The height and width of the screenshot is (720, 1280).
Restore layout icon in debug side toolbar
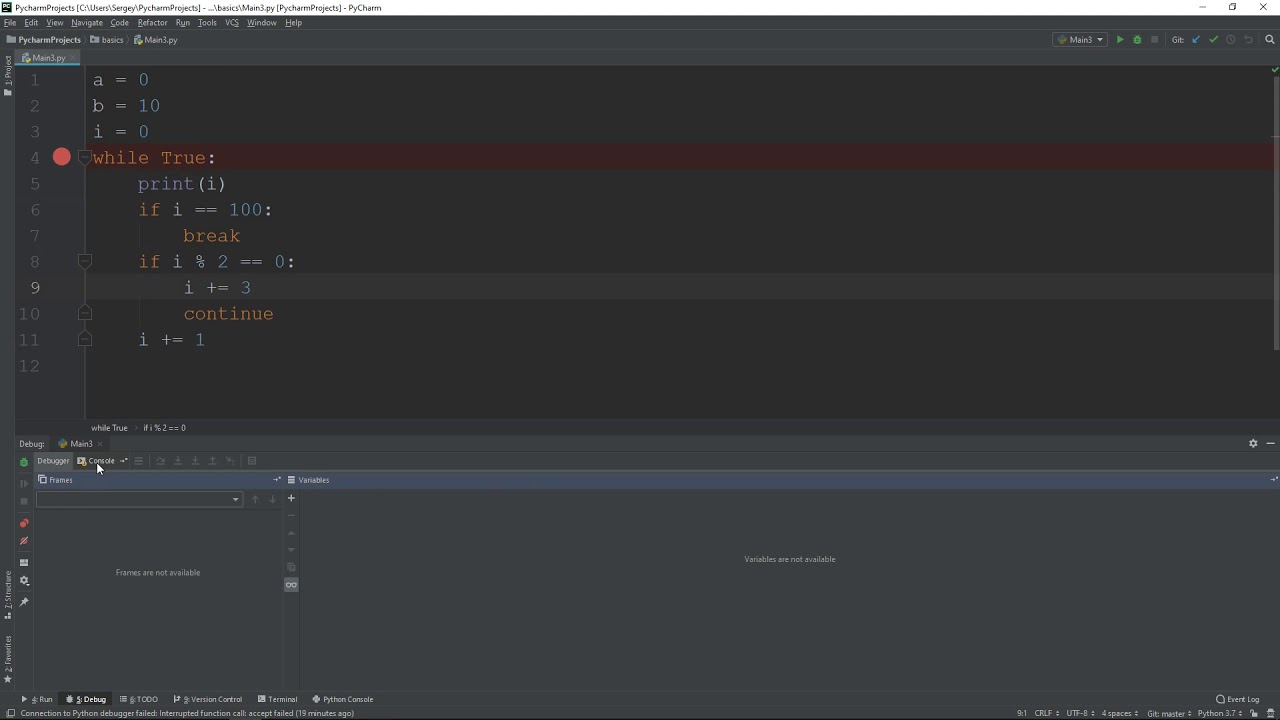(x=24, y=562)
